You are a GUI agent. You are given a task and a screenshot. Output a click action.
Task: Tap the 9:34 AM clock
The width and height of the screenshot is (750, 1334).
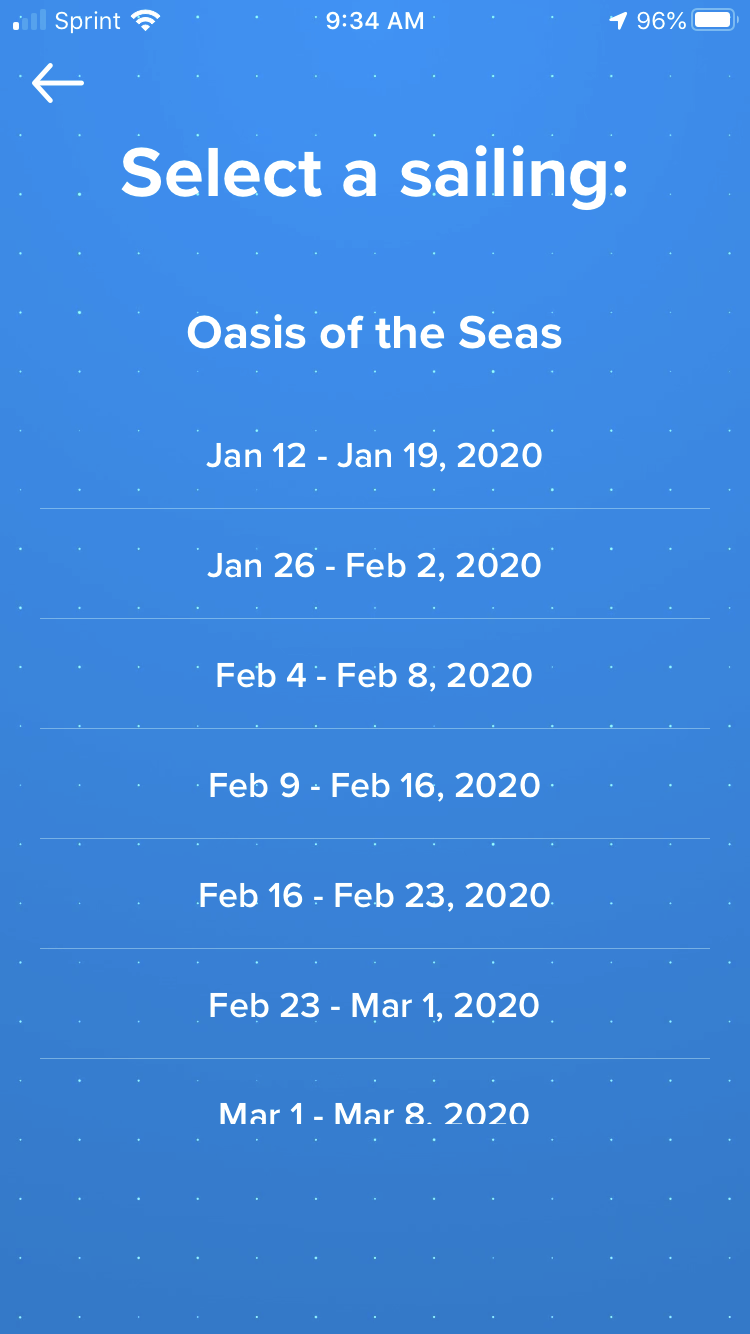375,21
